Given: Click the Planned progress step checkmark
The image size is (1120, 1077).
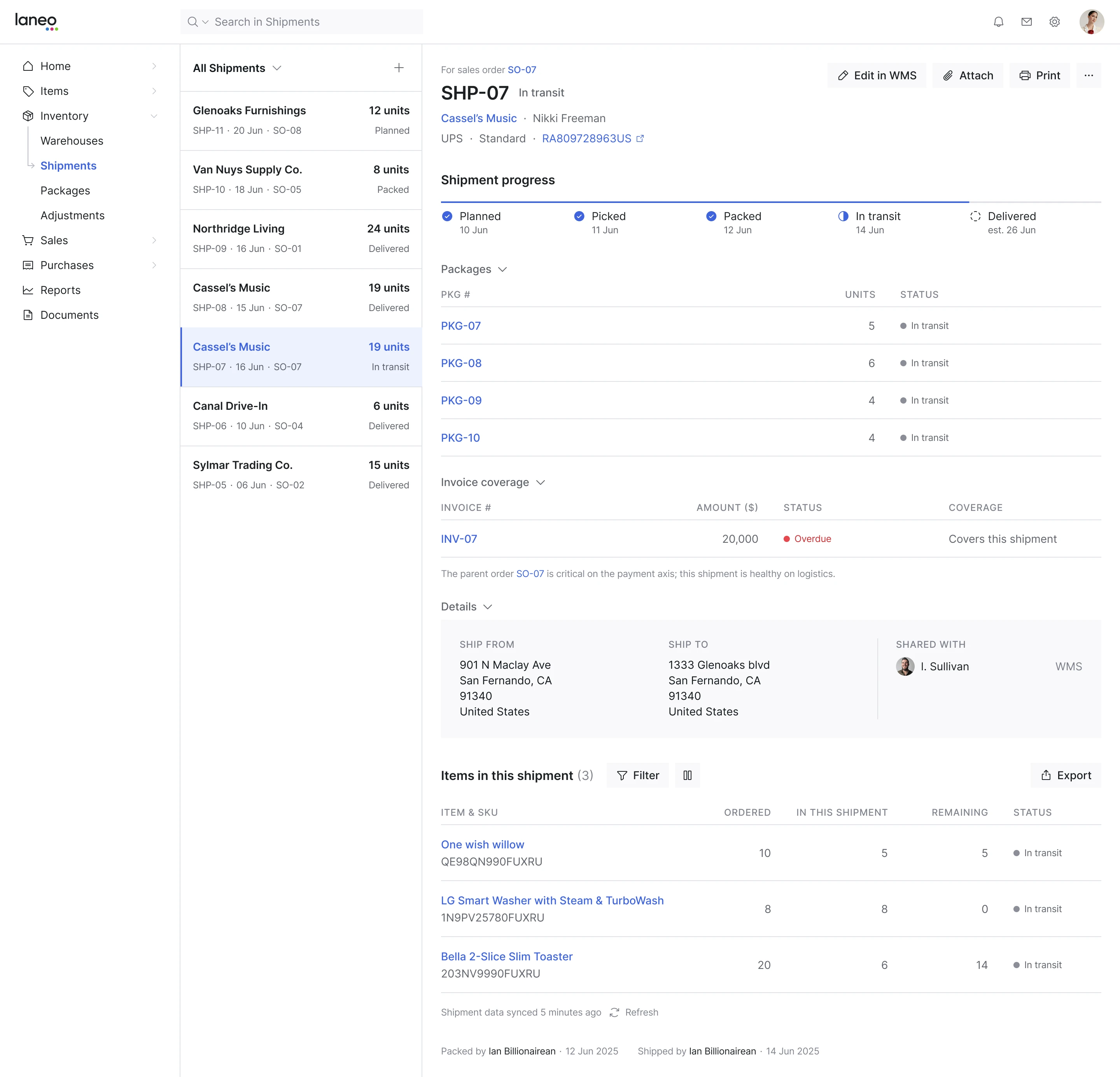Looking at the screenshot, I should coord(447,216).
